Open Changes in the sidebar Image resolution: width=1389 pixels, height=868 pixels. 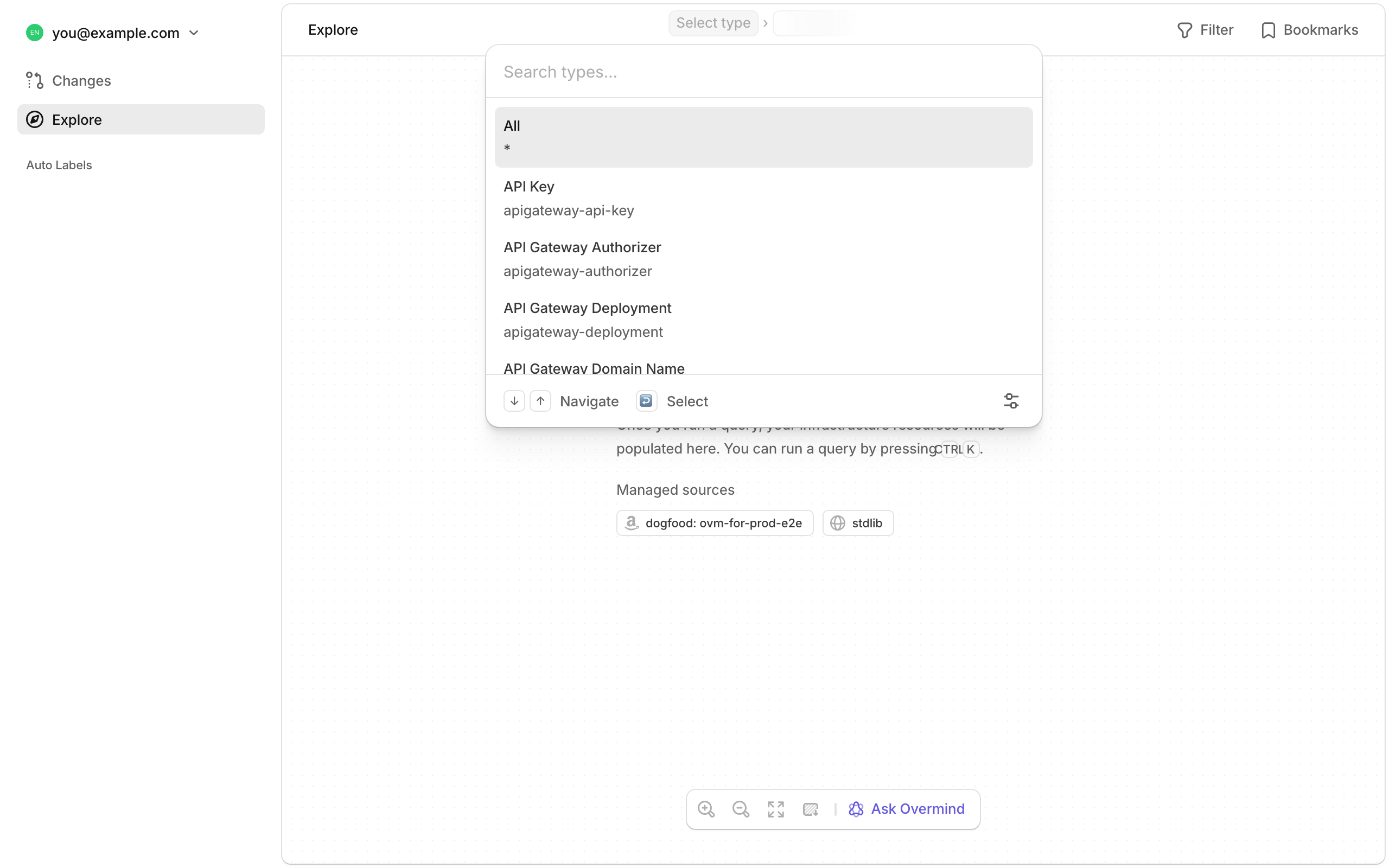click(x=81, y=80)
